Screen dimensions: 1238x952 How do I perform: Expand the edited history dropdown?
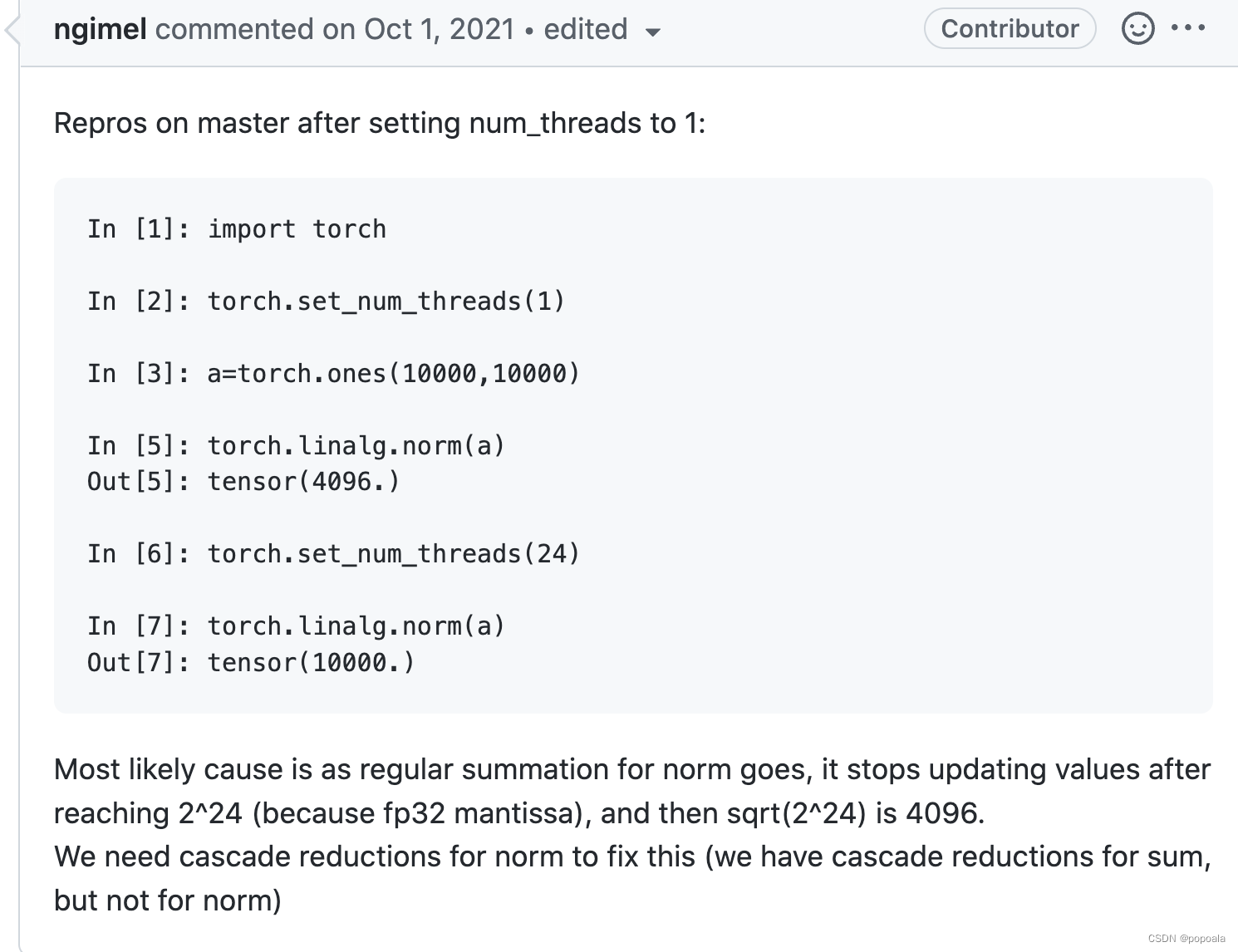pos(654,32)
